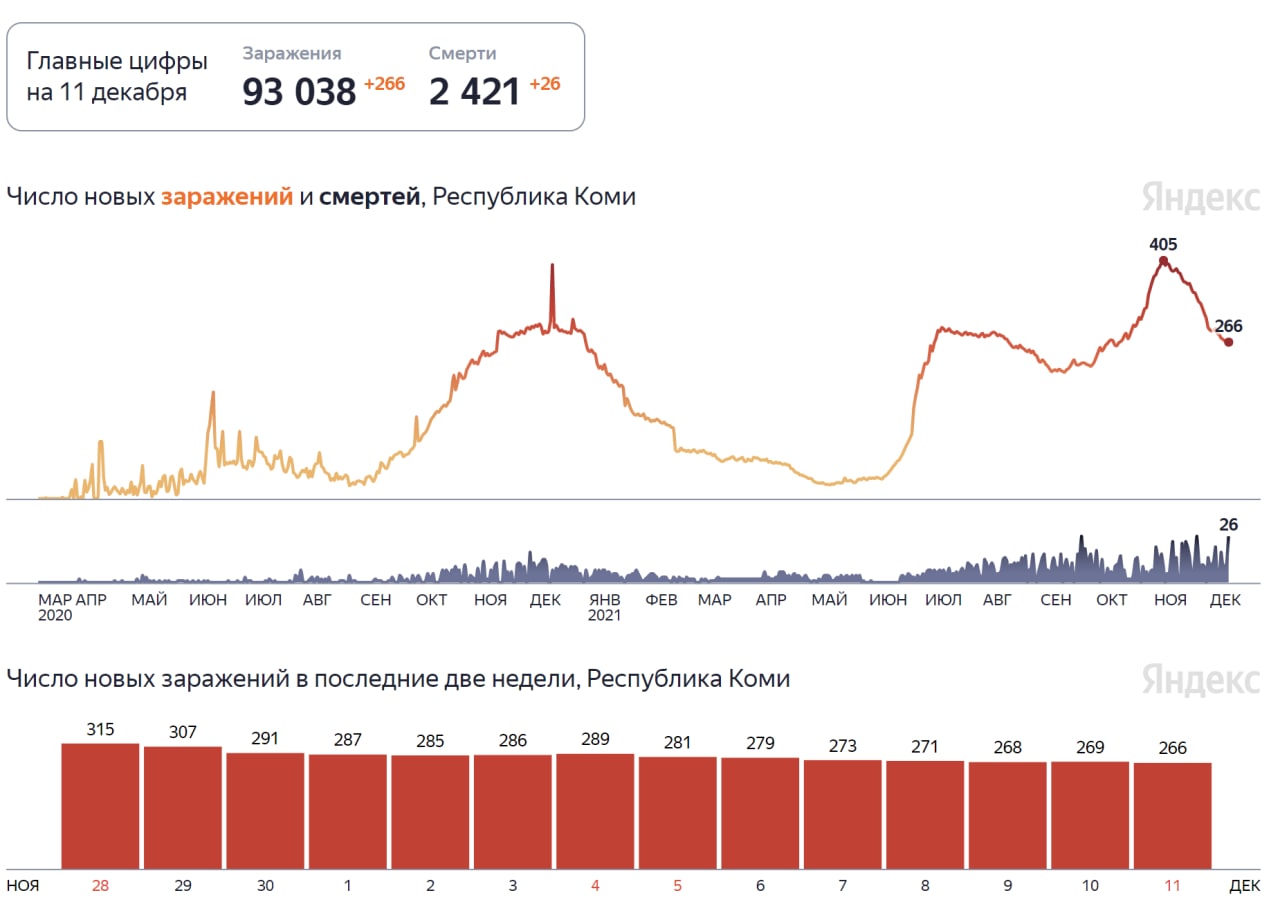Select the bar labeled 291 for November 30
Screen dimensions: 1280x920
(265, 811)
